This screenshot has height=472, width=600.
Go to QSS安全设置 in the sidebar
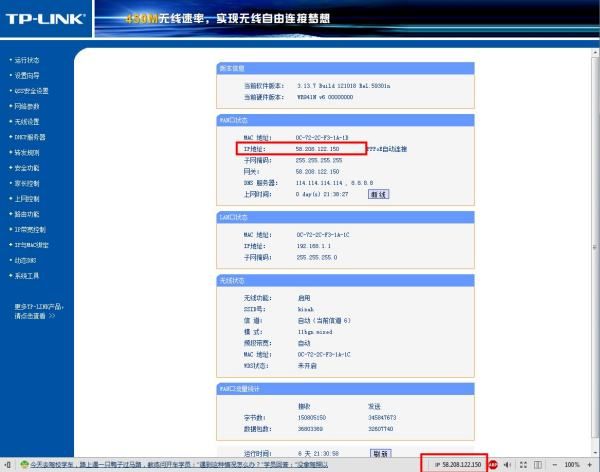[31, 91]
